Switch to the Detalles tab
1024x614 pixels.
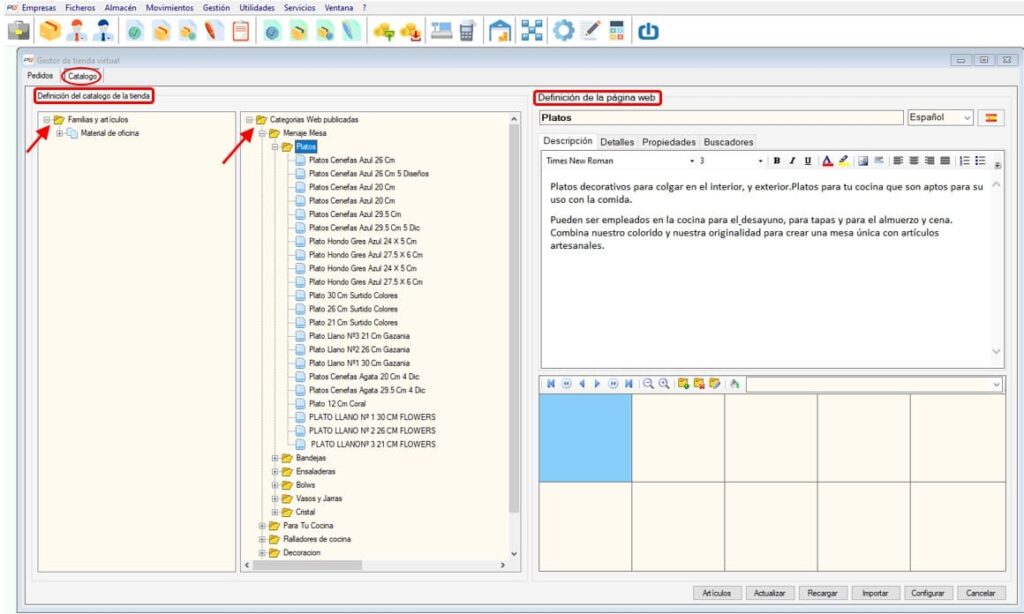616,142
